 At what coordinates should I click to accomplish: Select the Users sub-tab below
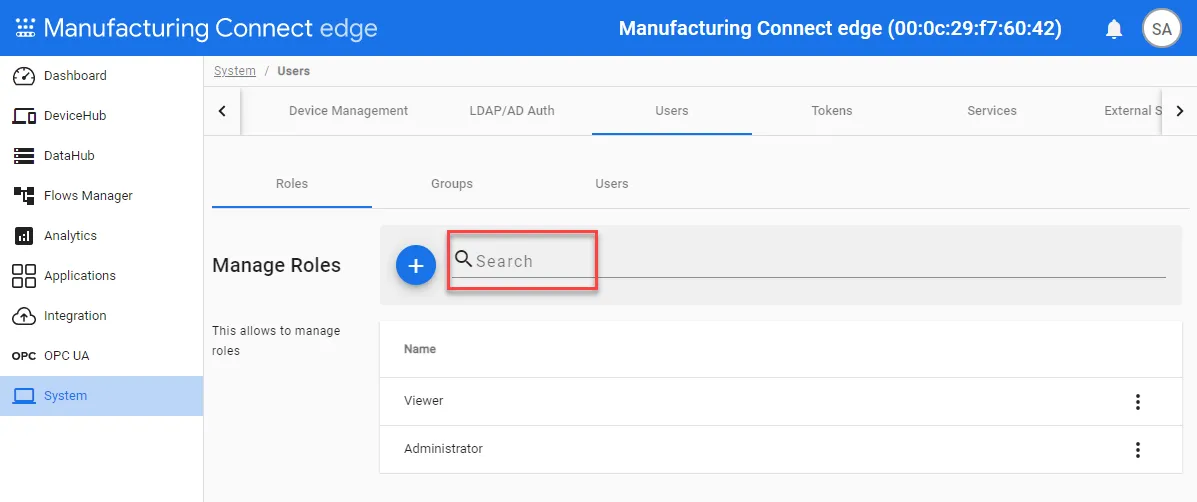tap(611, 184)
